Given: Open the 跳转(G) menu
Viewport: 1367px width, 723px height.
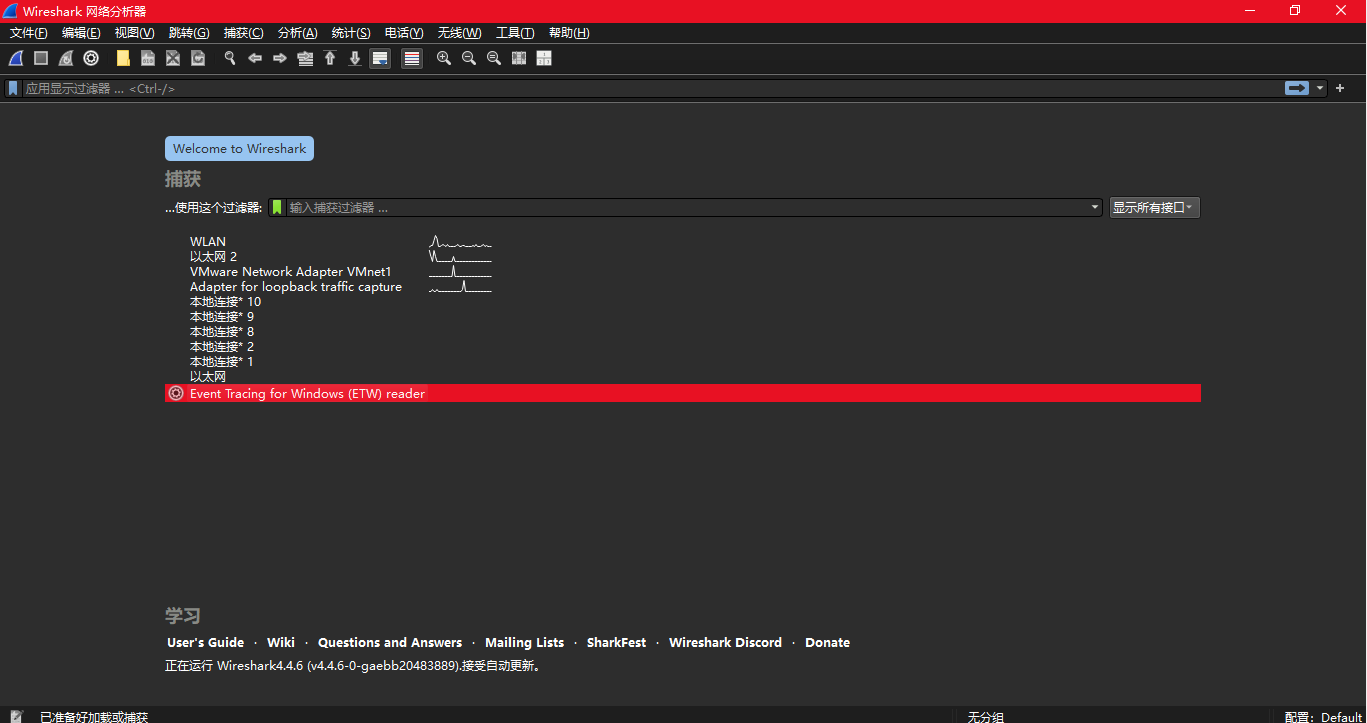Looking at the screenshot, I should [x=189, y=33].
